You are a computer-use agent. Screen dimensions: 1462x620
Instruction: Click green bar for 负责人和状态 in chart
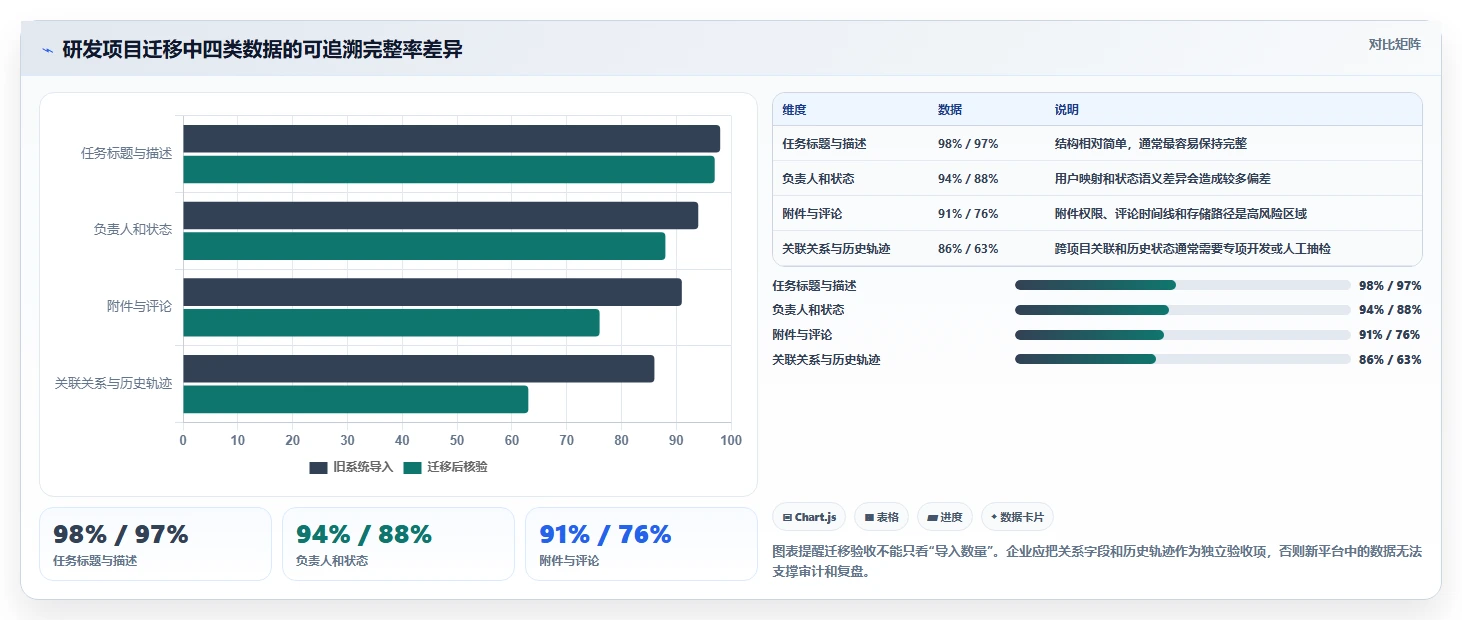pos(424,246)
